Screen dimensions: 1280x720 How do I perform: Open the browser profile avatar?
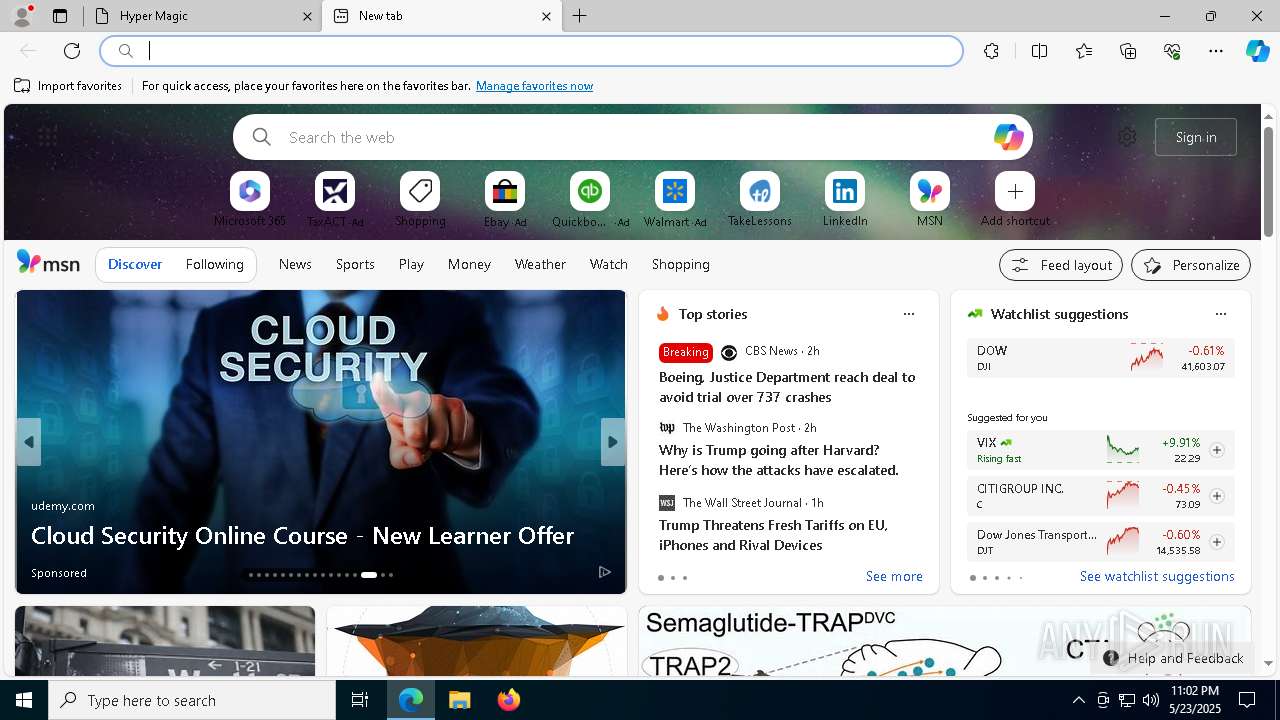[22, 16]
